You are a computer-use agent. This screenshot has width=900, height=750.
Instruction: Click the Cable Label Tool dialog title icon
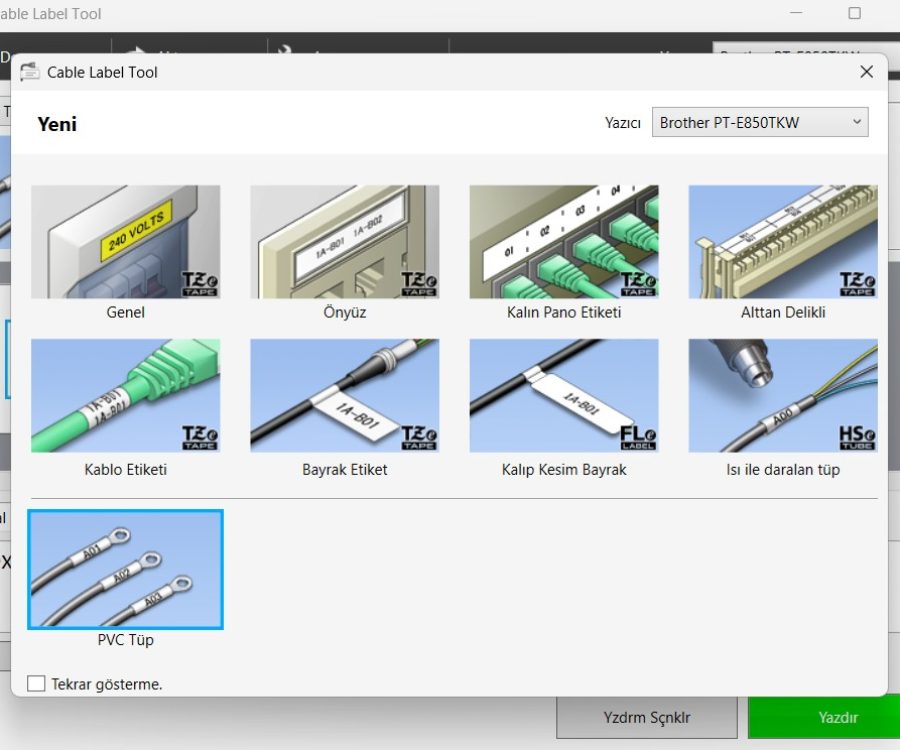click(30, 72)
